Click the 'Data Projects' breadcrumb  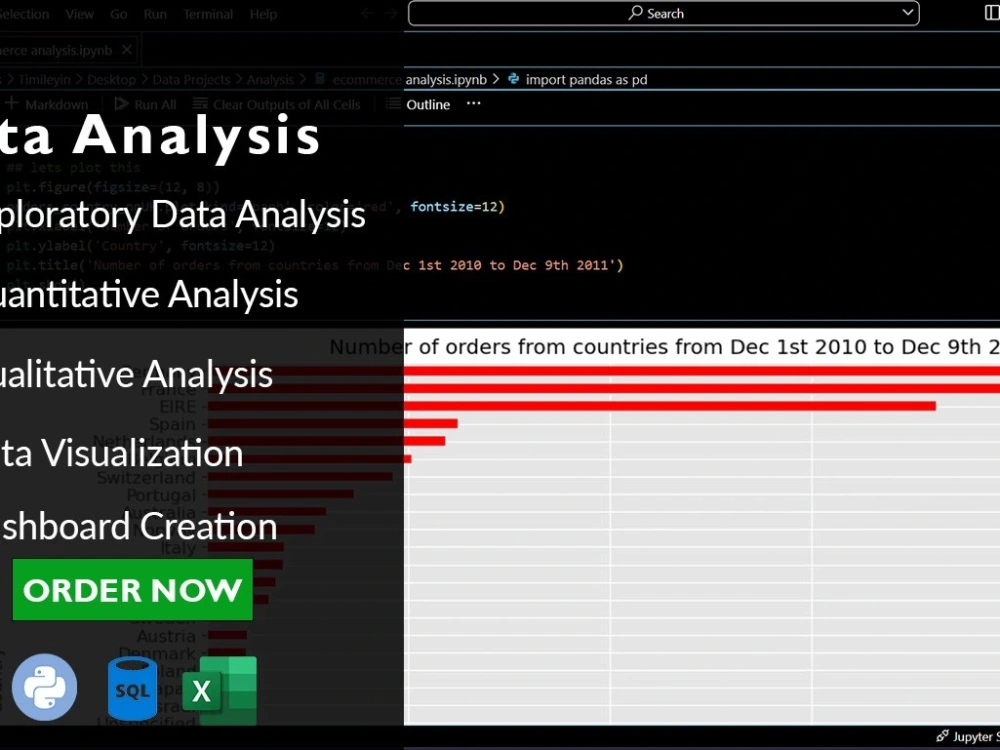click(x=191, y=80)
